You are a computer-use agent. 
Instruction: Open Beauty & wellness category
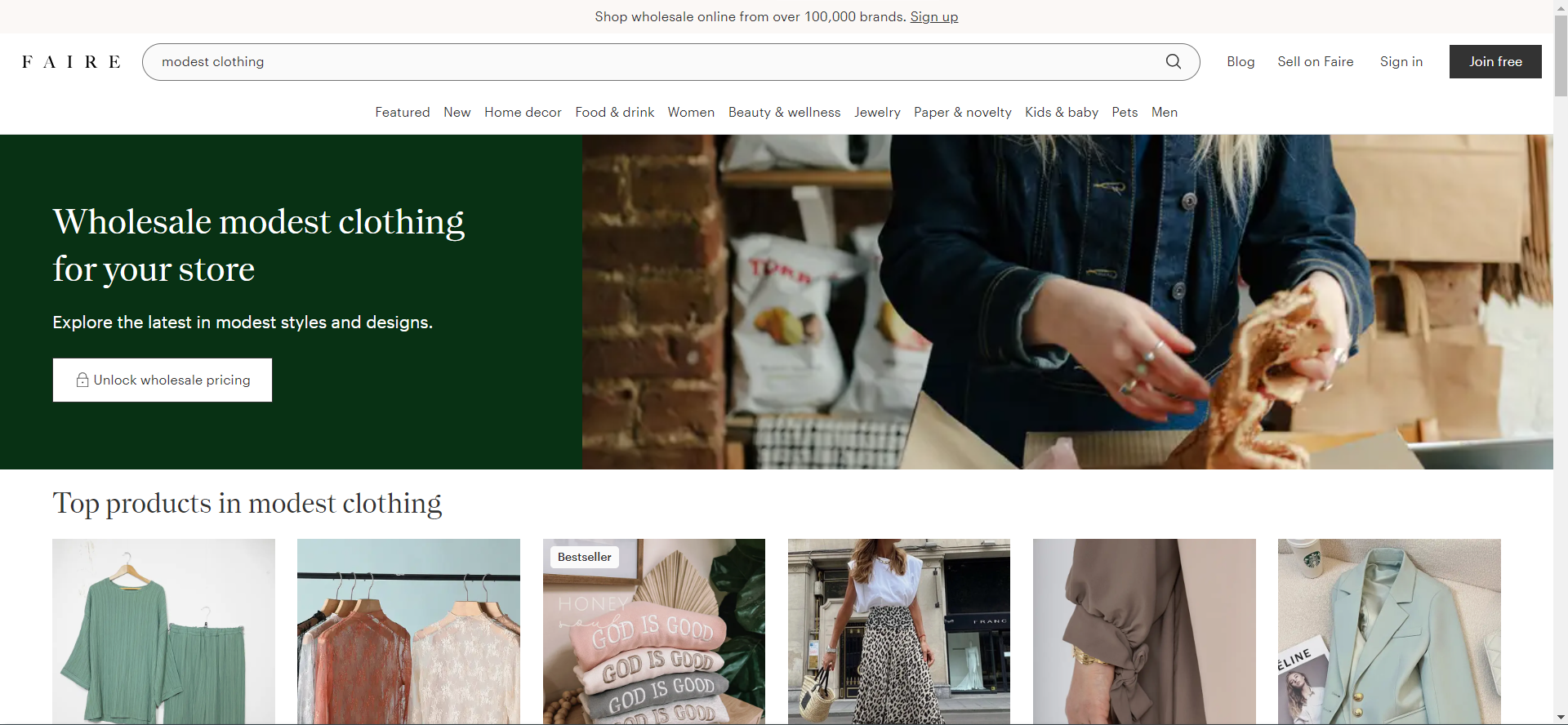point(785,113)
